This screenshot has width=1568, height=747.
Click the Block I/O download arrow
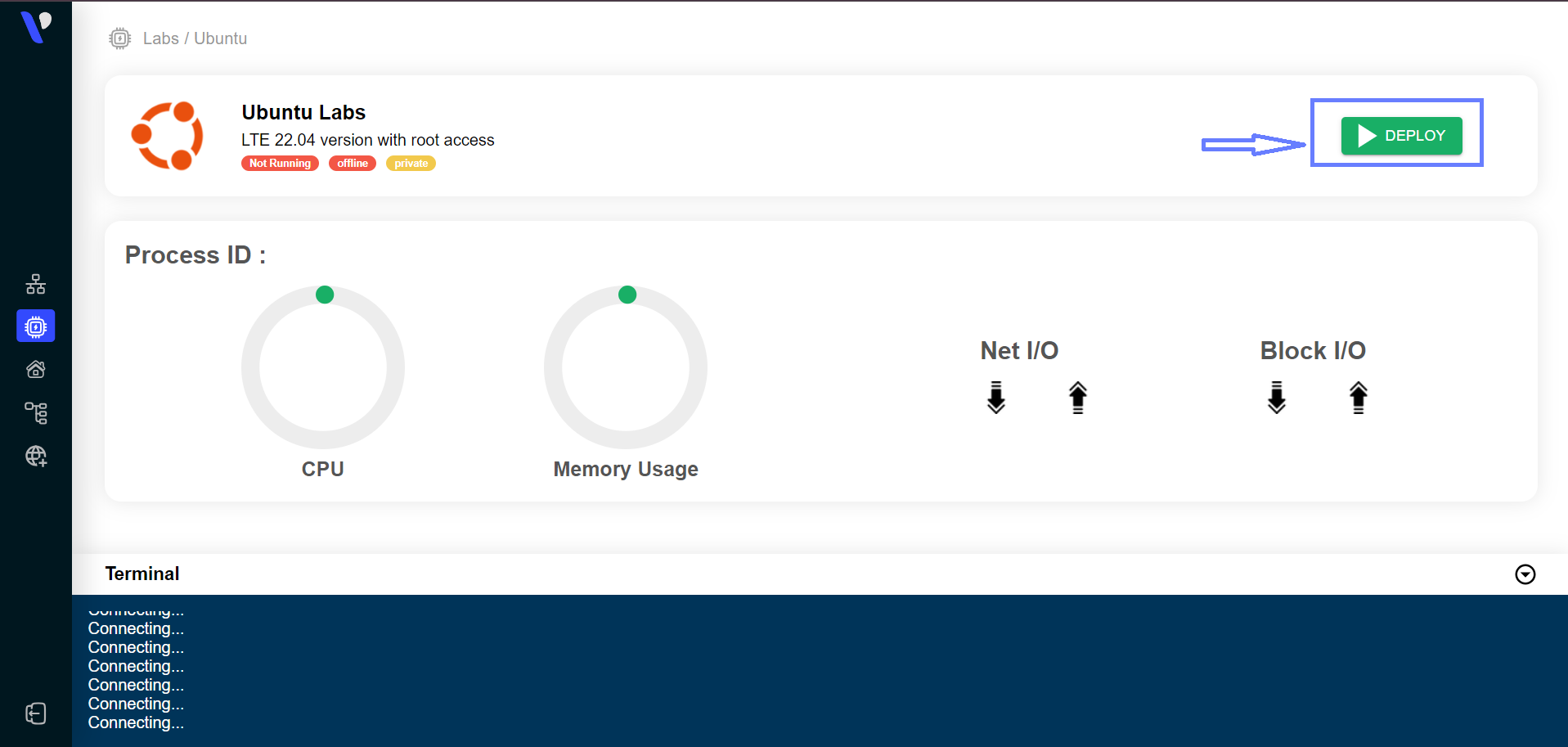click(1276, 398)
